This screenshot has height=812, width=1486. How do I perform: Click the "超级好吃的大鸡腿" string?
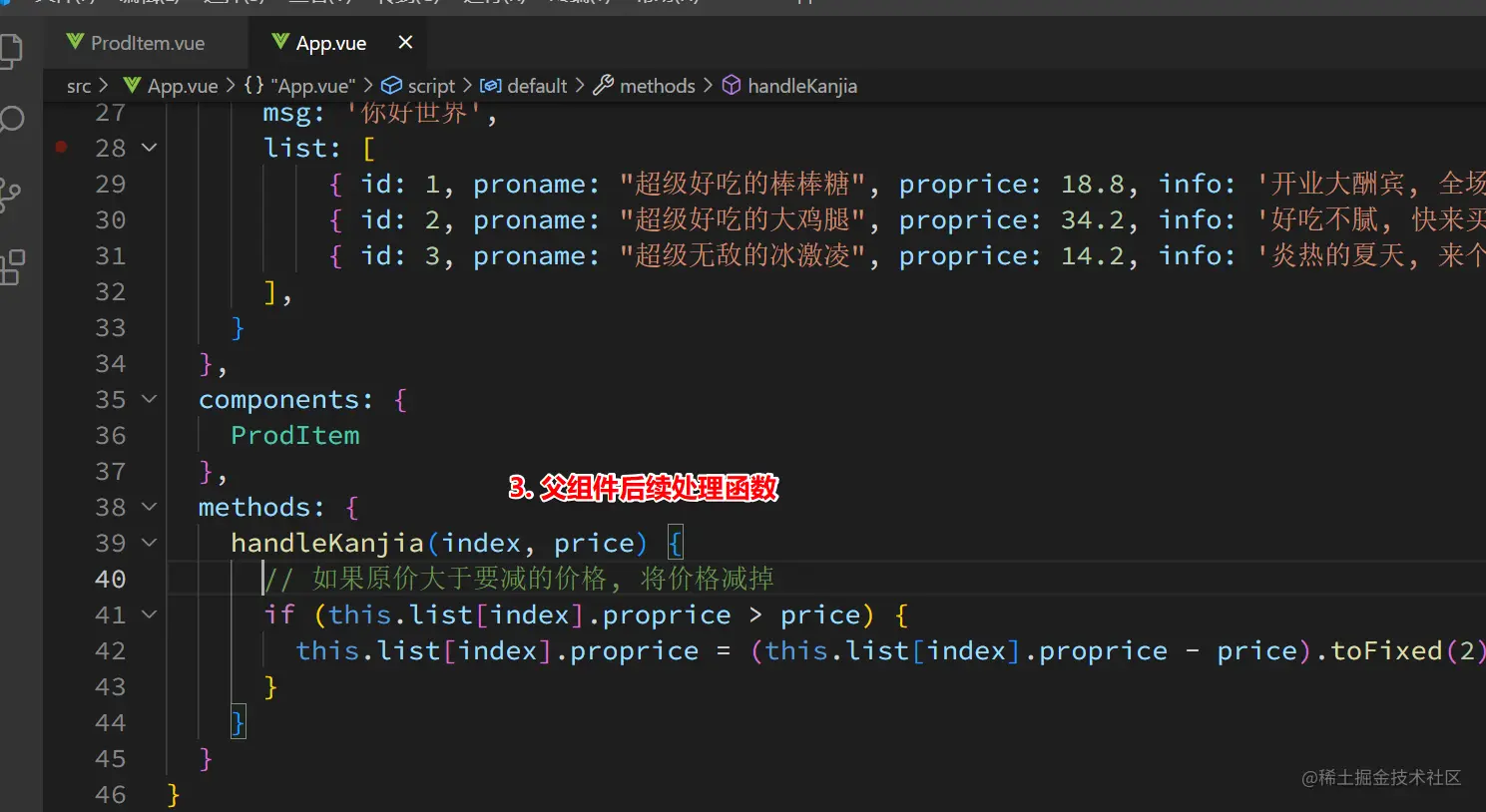click(x=742, y=219)
